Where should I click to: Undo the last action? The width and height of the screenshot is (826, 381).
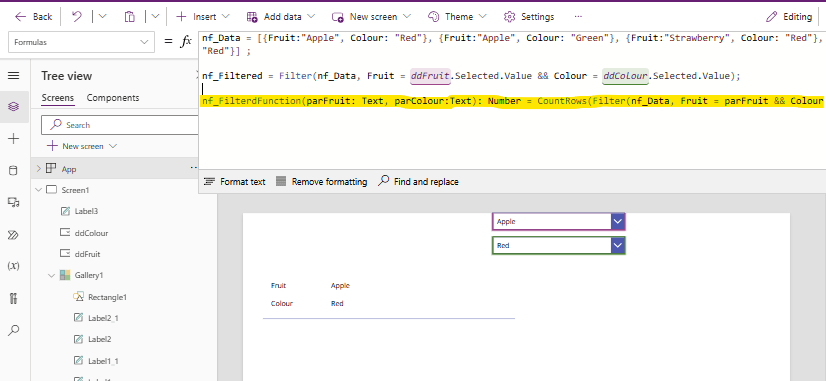point(77,17)
